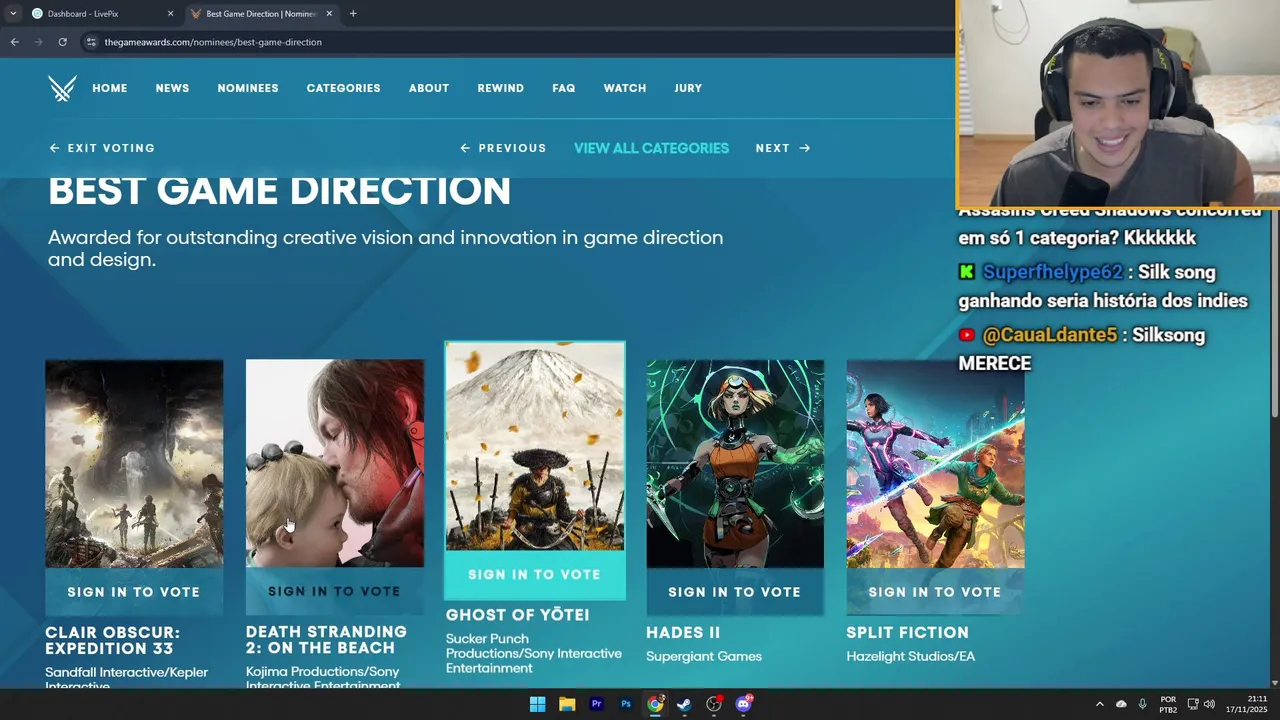Open JURY in site navigation

click(x=688, y=88)
